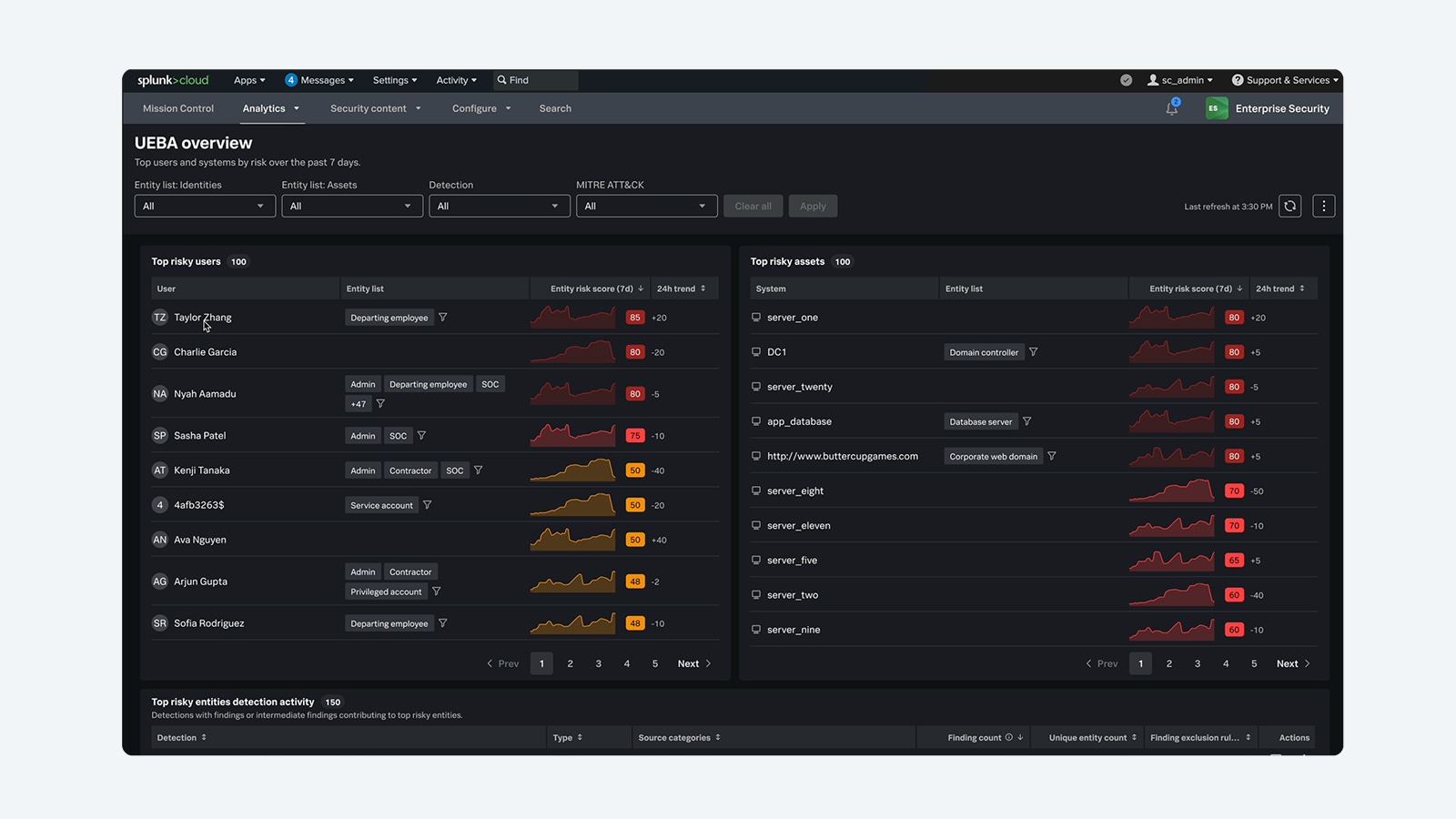Click filter icon beside Corporate web domain tag
The width and height of the screenshot is (1456, 819).
(x=1052, y=456)
